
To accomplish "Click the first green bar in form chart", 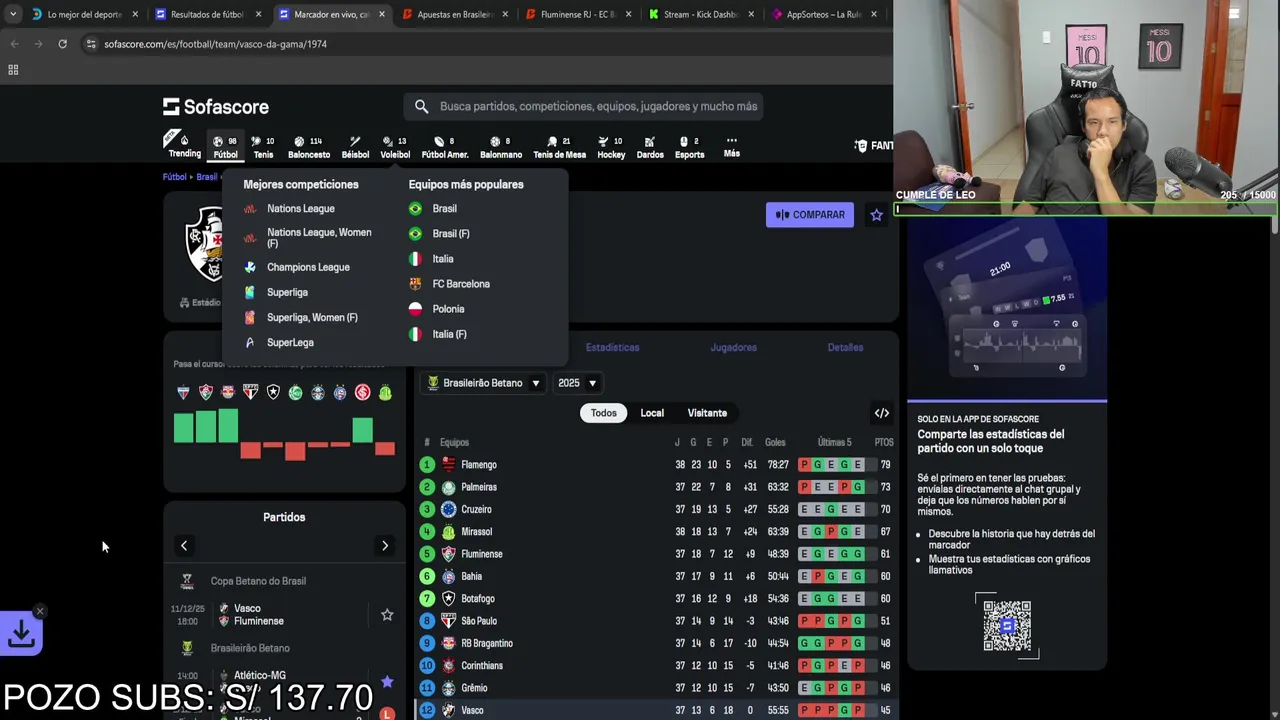I will [x=183, y=430].
